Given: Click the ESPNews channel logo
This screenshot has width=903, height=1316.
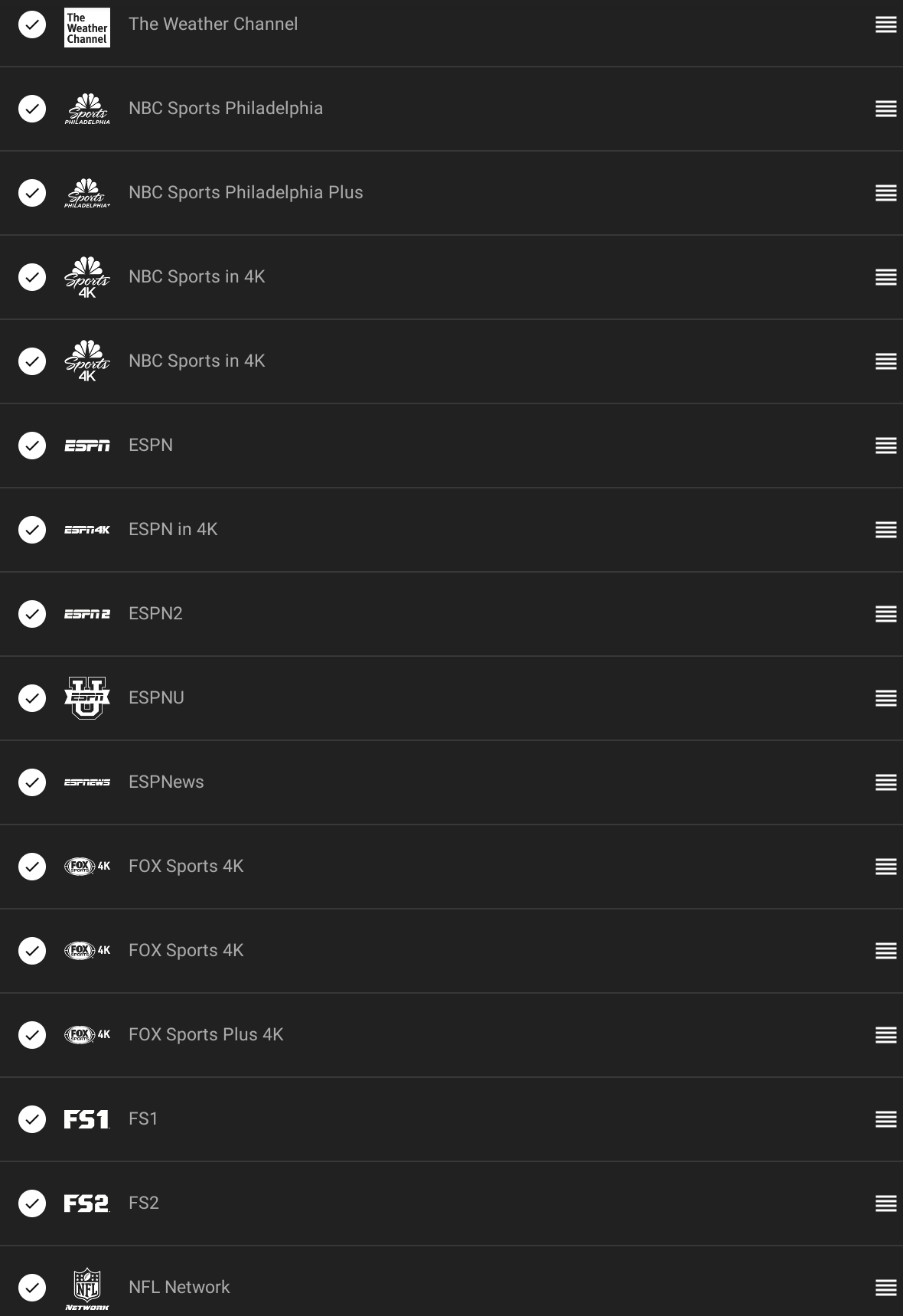Looking at the screenshot, I should pos(86,782).
